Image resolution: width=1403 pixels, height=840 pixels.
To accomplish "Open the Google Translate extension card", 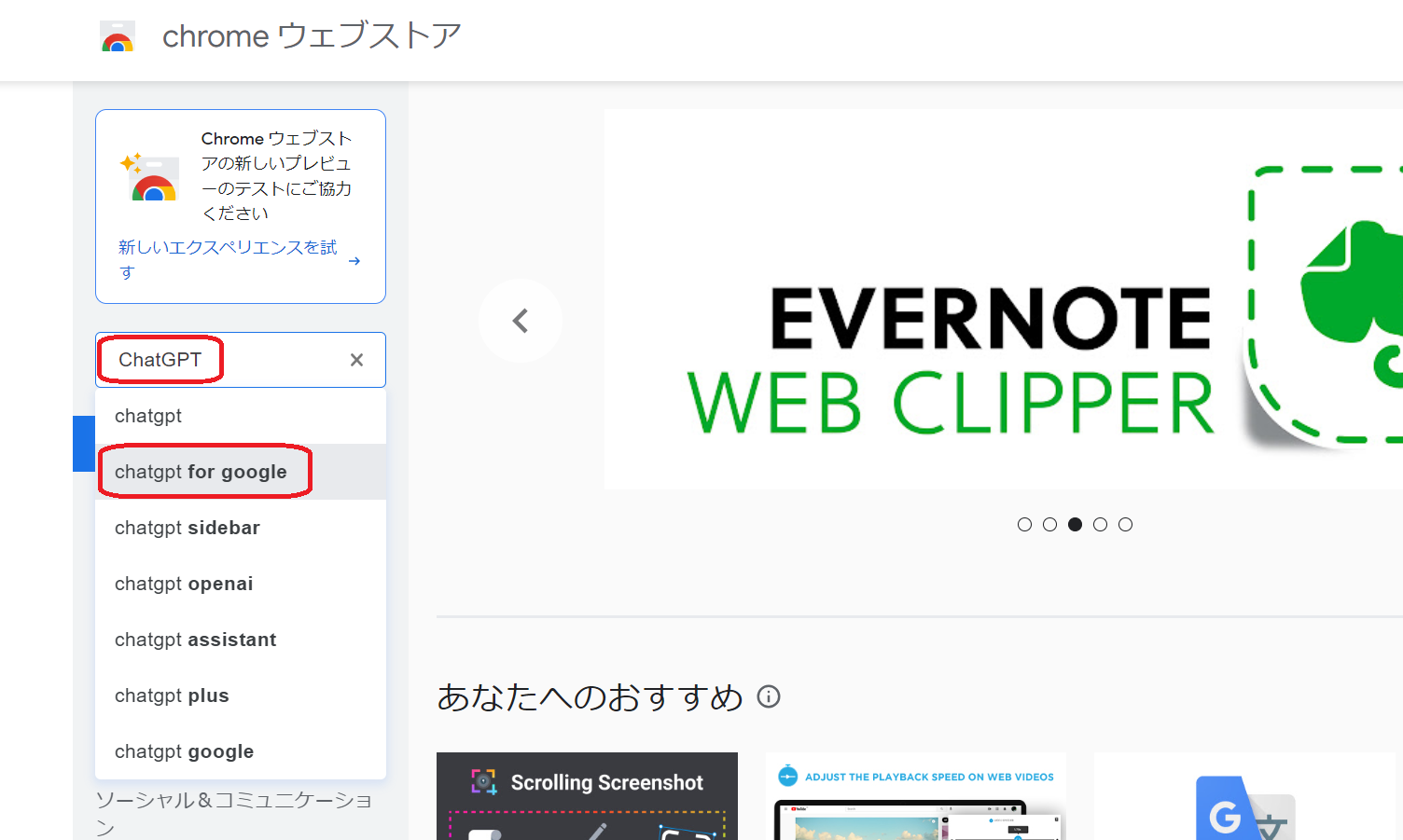I will point(1244,796).
